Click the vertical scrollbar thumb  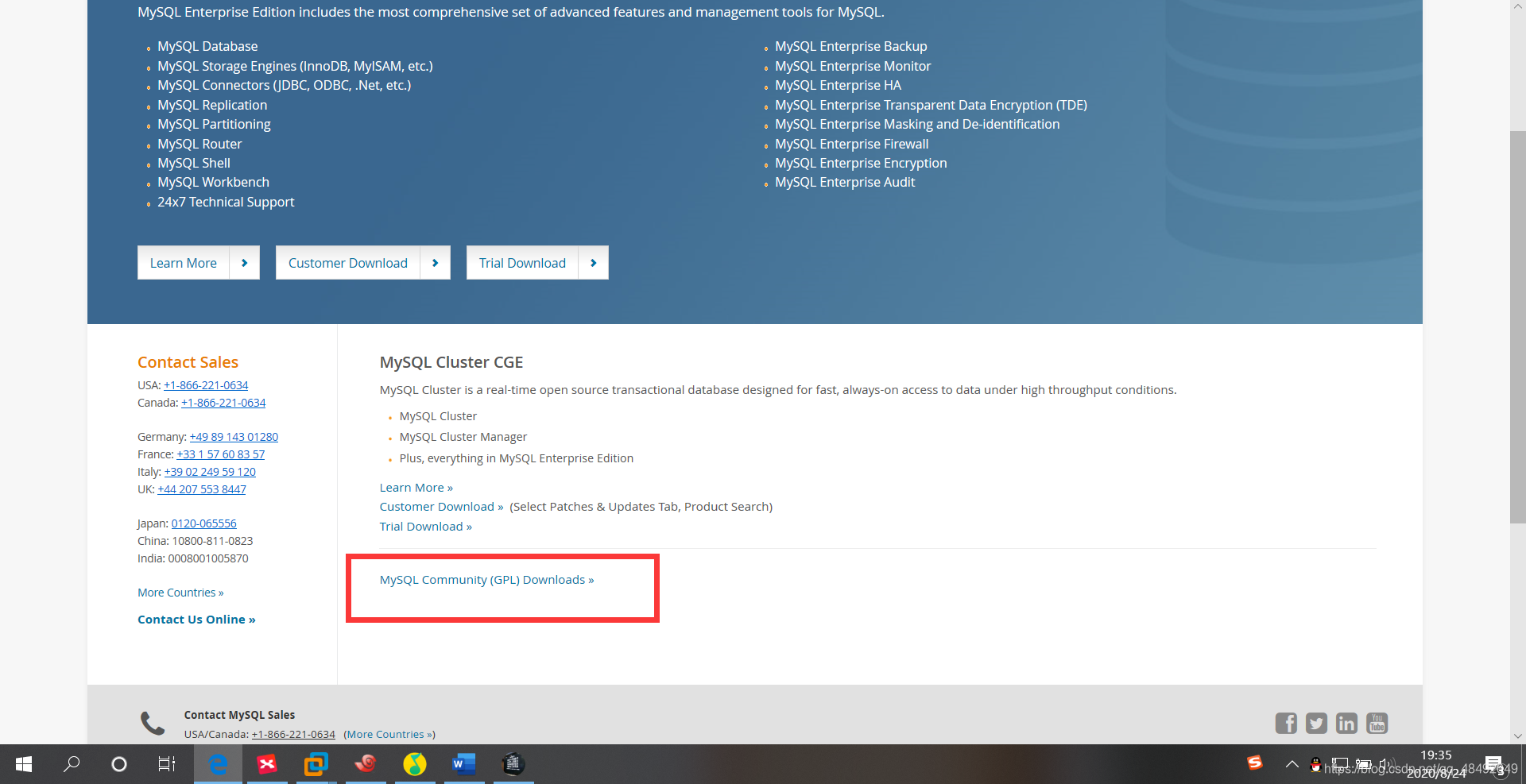pos(1518,327)
